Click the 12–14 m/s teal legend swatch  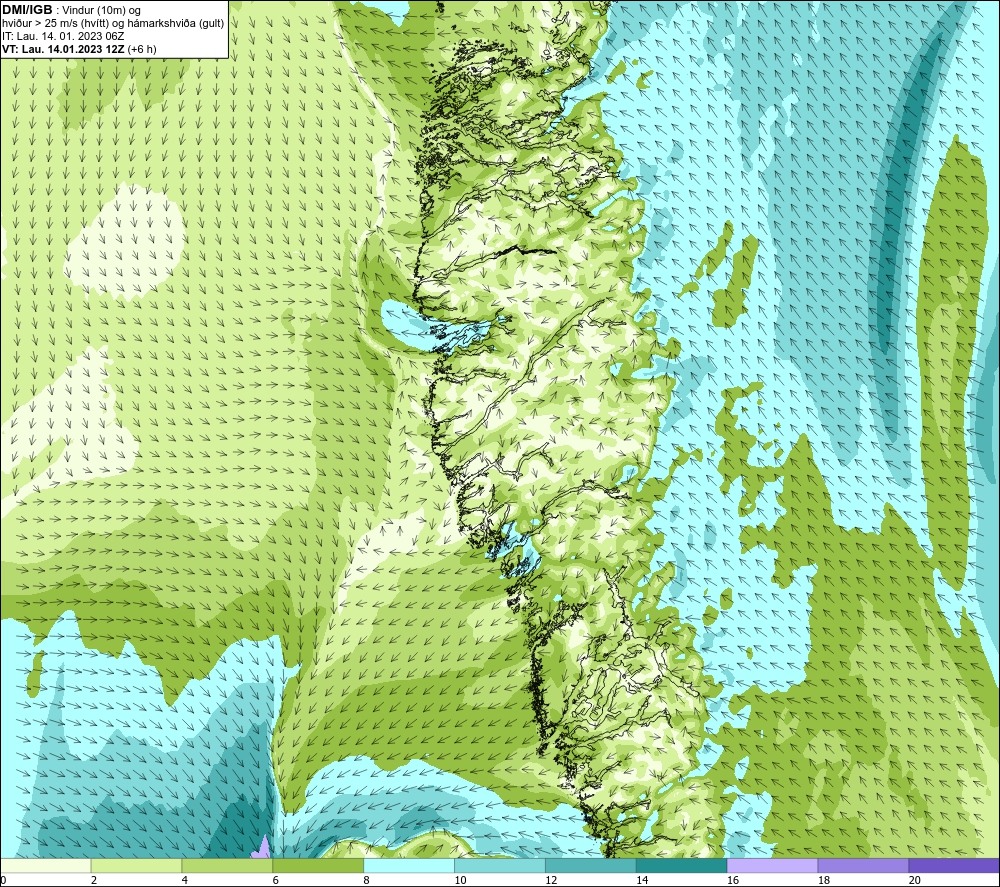591,865
